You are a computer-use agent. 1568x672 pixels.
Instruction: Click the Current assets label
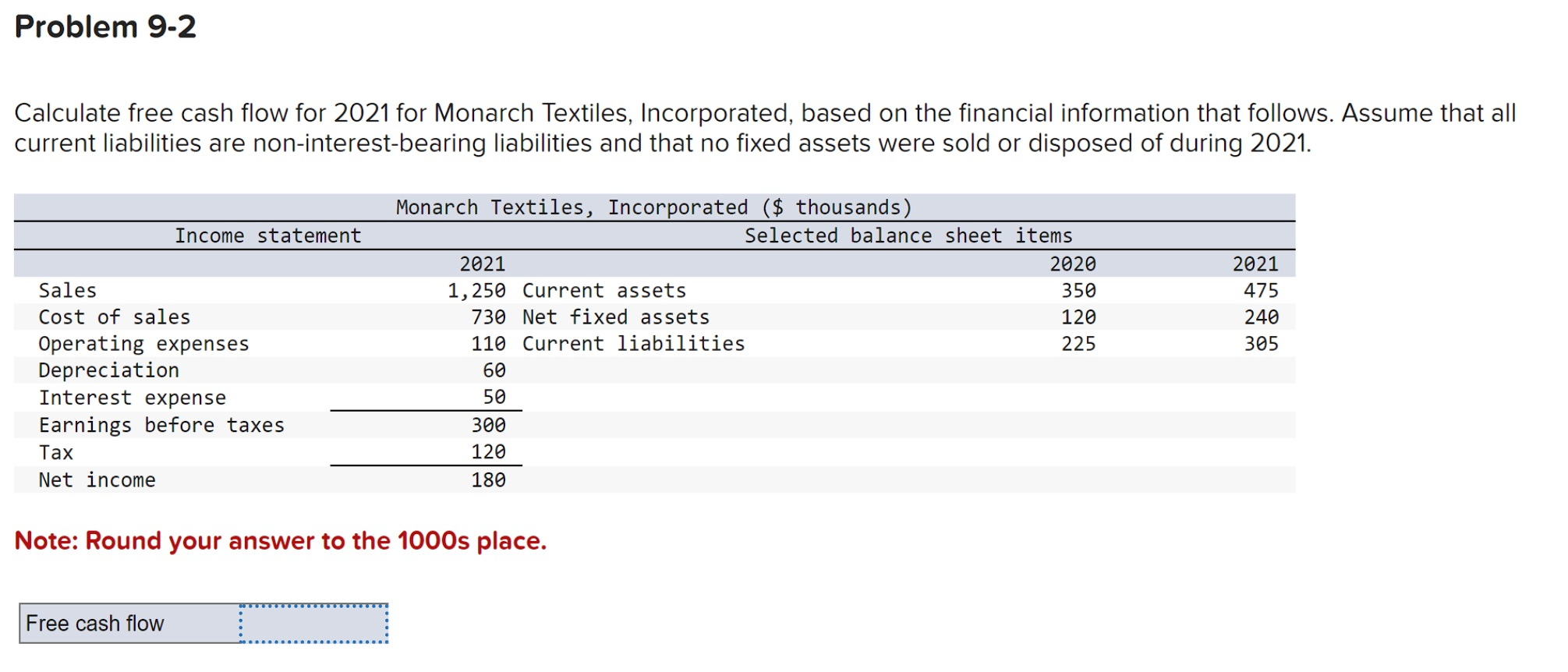pos(604,290)
